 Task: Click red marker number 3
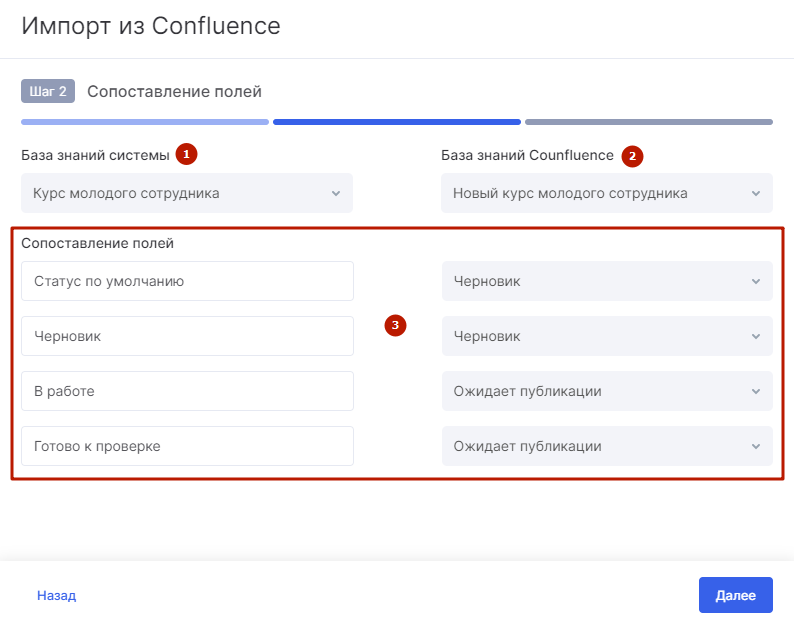coord(396,325)
